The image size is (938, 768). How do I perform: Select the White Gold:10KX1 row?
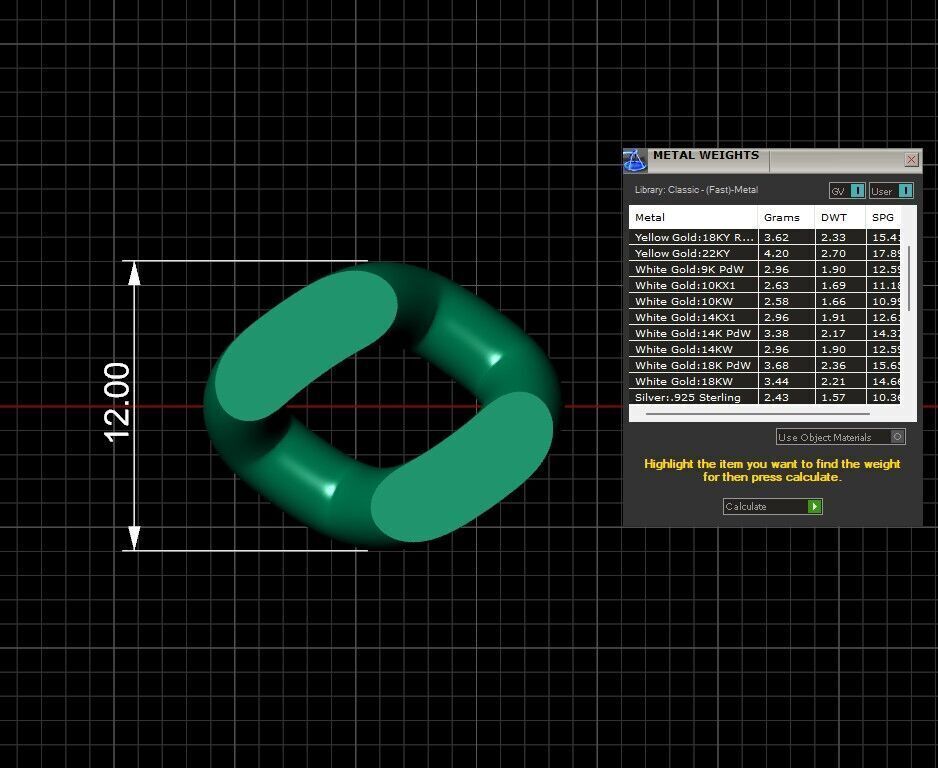point(765,285)
